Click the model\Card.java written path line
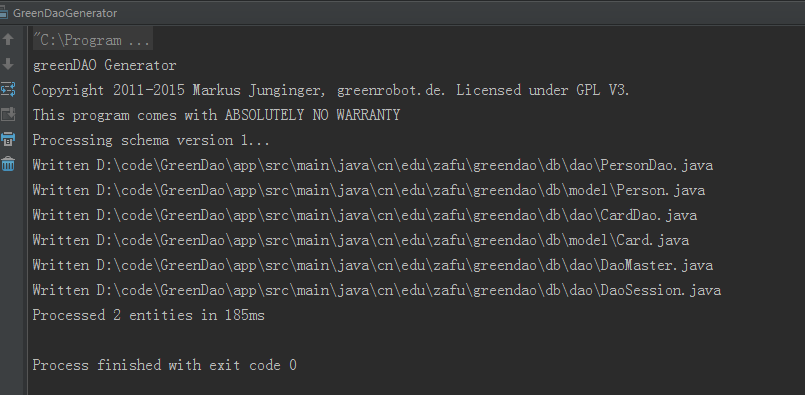Image resolution: width=805 pixels, height=395 pixels. (x=361, y=240)
